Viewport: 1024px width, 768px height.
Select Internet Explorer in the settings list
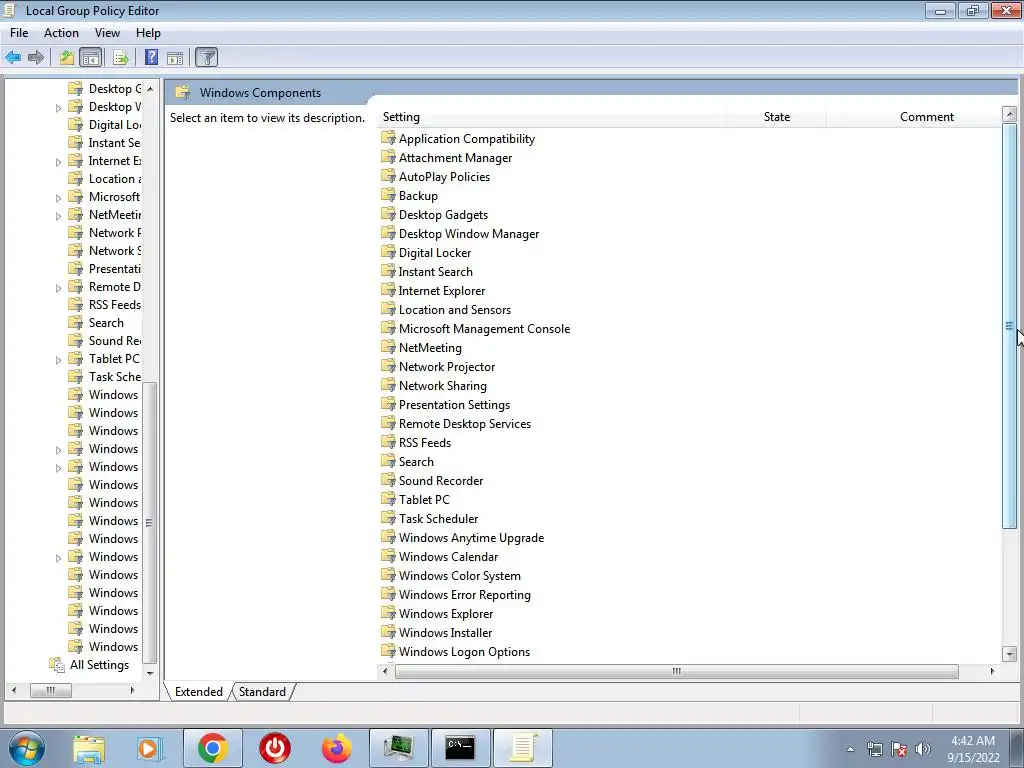click(441, 291)
